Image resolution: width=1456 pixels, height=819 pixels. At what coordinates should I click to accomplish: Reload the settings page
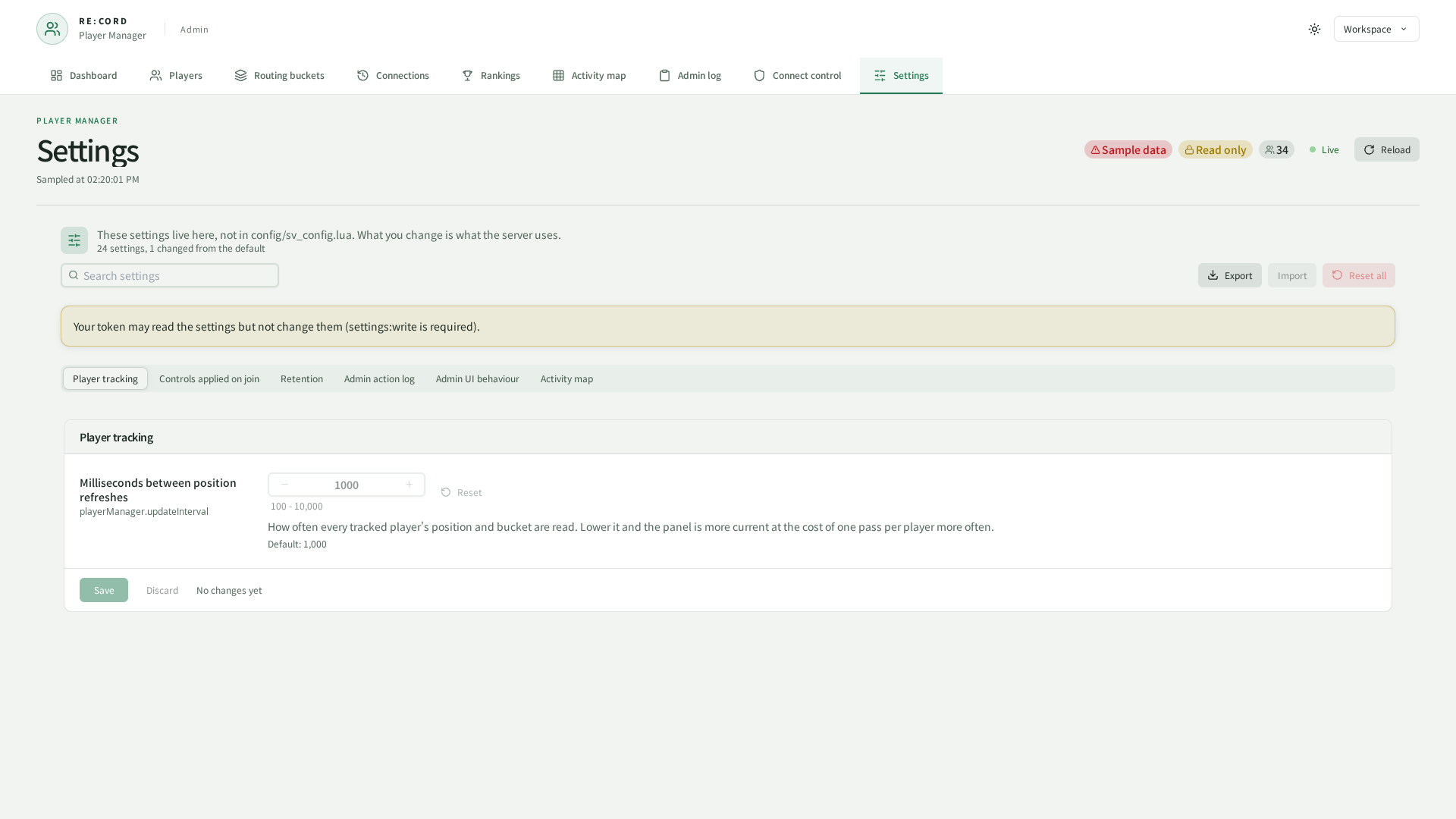point(1386,149)
